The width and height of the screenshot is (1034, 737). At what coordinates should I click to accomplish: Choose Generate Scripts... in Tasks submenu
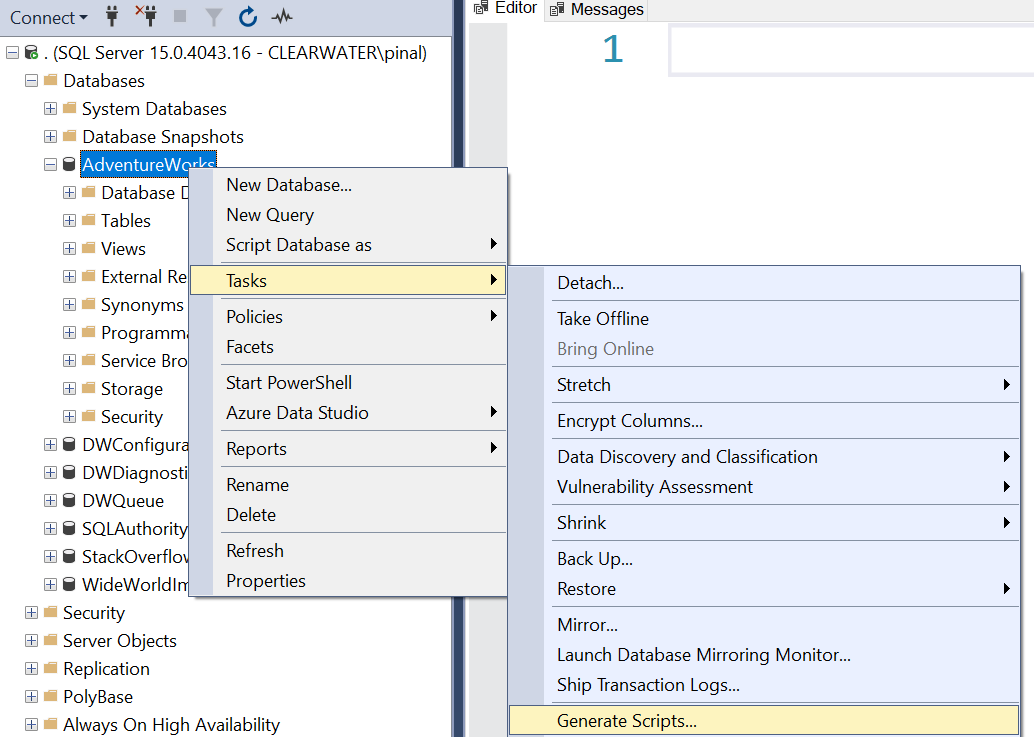click(764, 721)
